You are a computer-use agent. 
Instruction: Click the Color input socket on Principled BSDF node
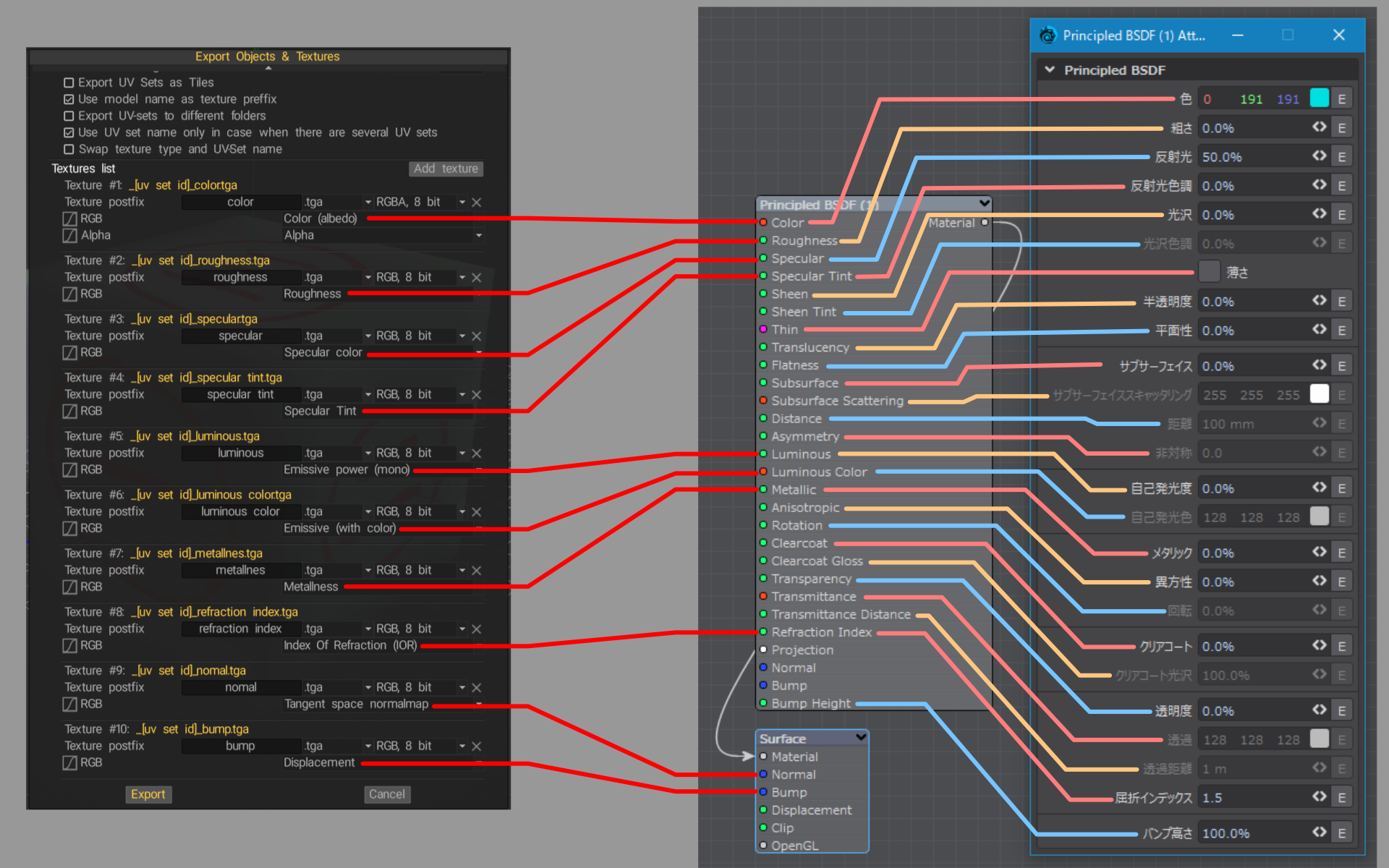763,223
